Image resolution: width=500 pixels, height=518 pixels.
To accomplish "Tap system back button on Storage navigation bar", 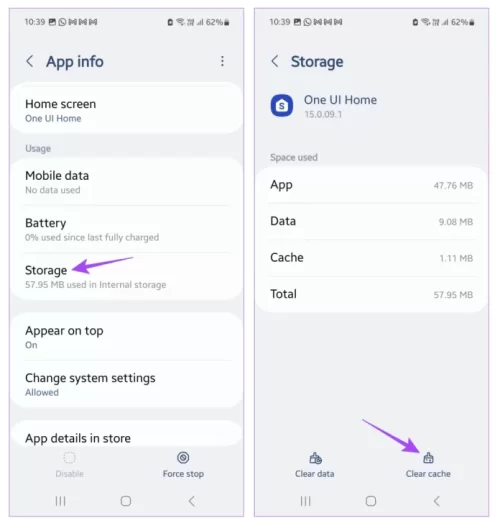I will click(x=437, y=501).
